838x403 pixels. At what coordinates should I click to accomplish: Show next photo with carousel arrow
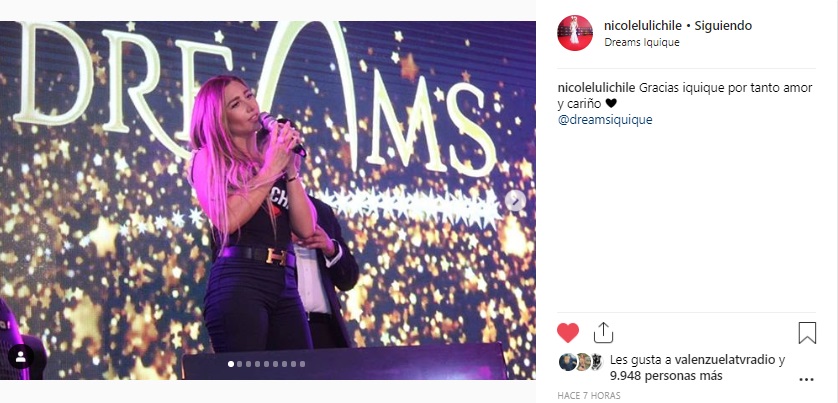coord(515,201)
